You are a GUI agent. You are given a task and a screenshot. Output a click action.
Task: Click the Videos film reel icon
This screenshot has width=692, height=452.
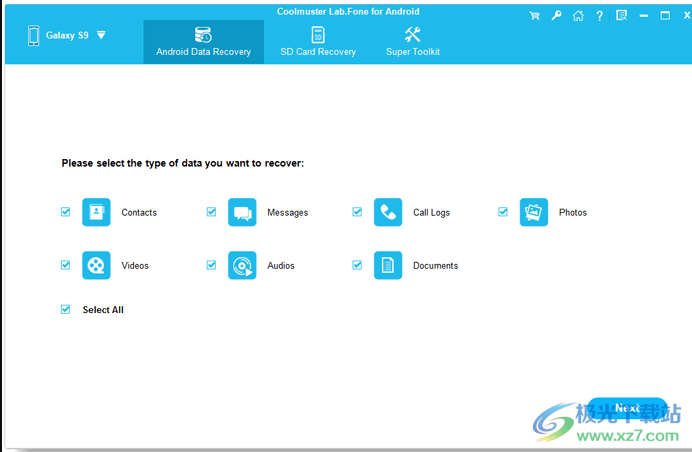coord(96,265)
